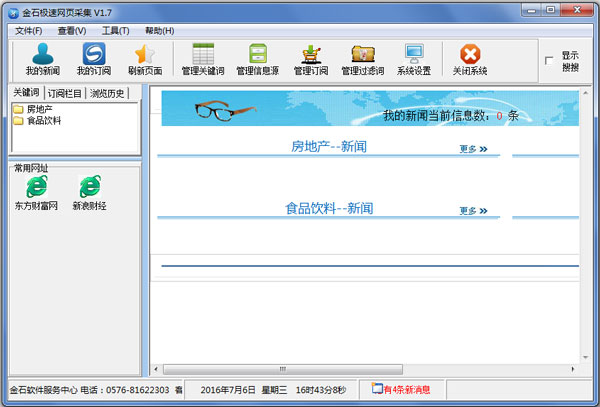The height and width of the screenshot is (407, 600).
Task: Open the 食品饮料--新闻 heading
Action: pyautogui.click(x=329, y=208)
